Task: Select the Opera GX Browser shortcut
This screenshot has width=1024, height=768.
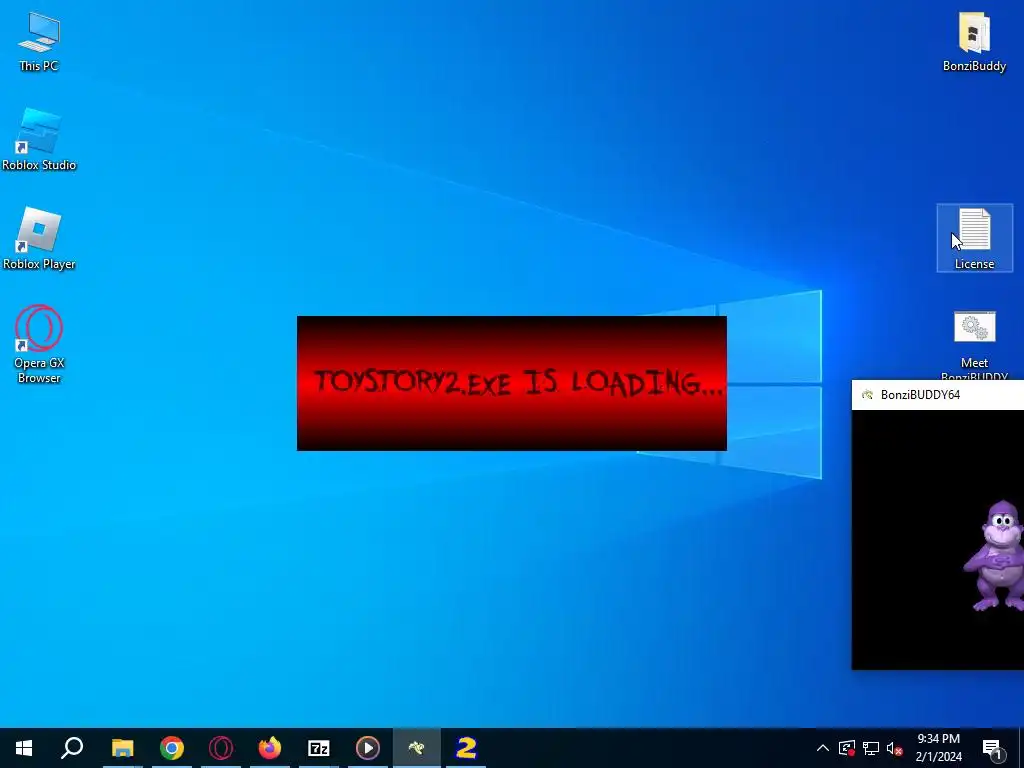Action: [39, 344]
